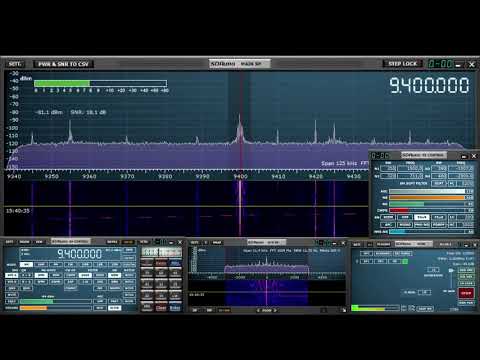This screenshot has width=480, height=360.
Task: Click DEL VRX in the Main window
Action: tap(466, 277)
